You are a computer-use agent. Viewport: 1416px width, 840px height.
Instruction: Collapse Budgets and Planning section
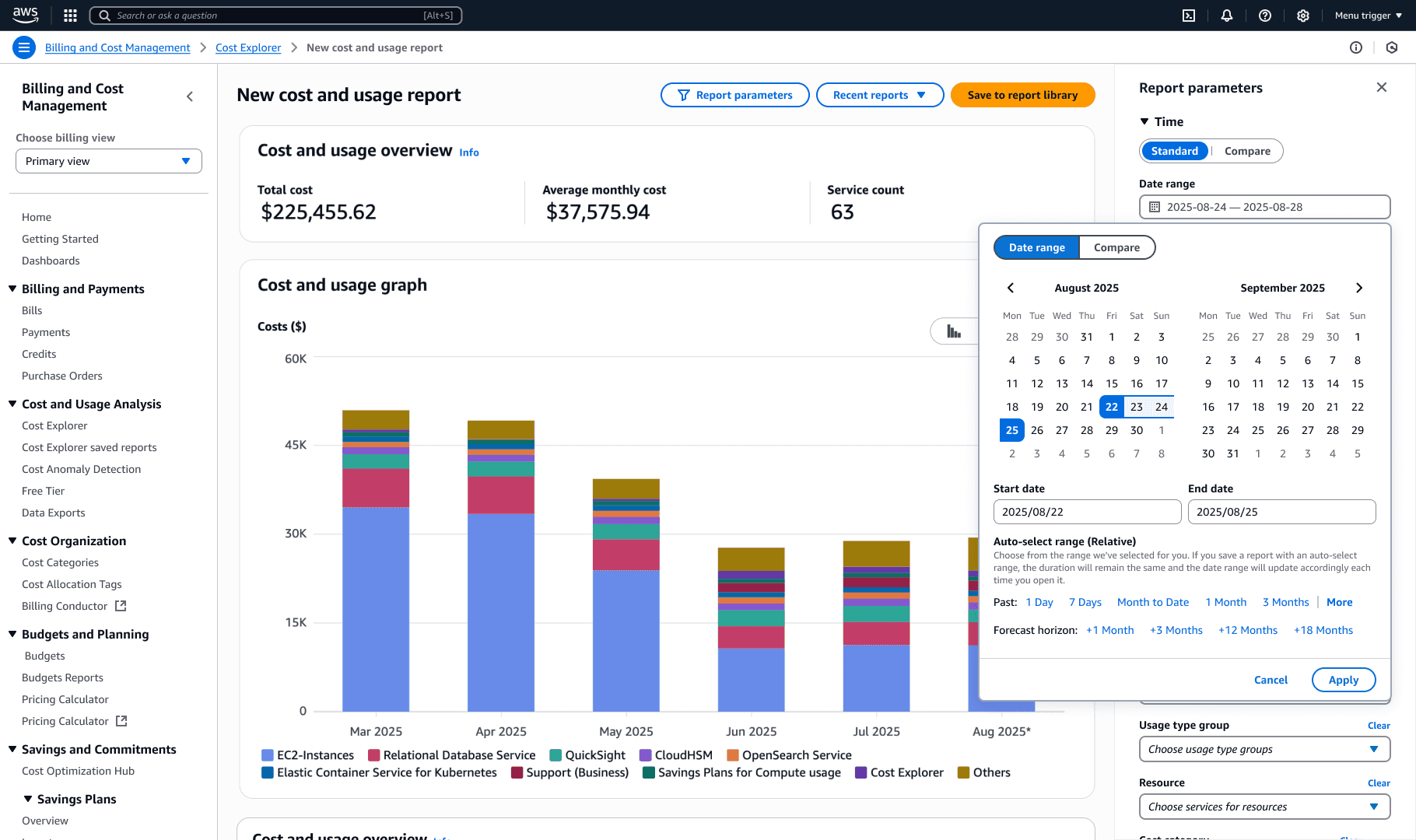[x=12, y=634]
